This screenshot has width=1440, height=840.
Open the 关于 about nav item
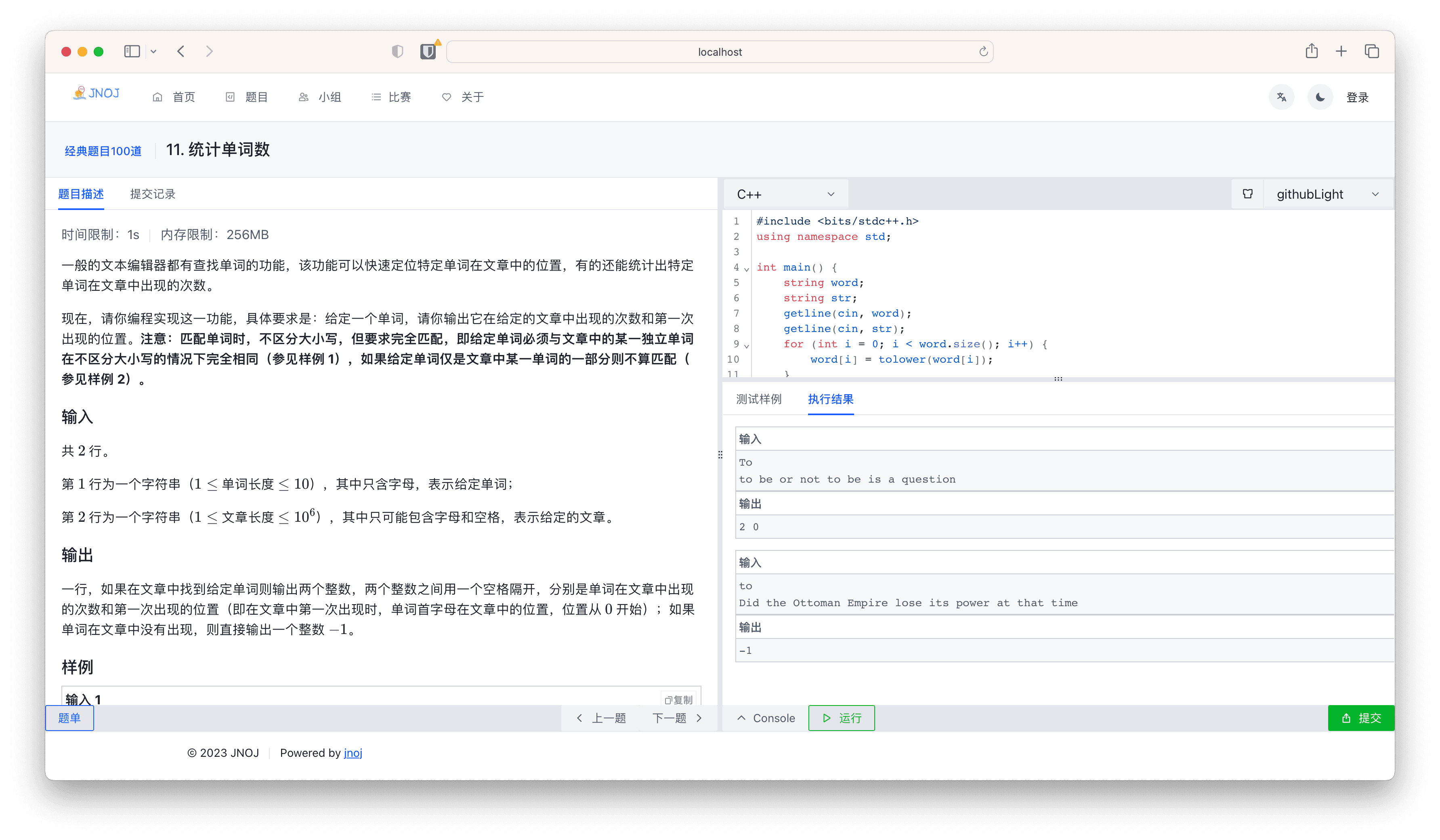coord(463,97)
